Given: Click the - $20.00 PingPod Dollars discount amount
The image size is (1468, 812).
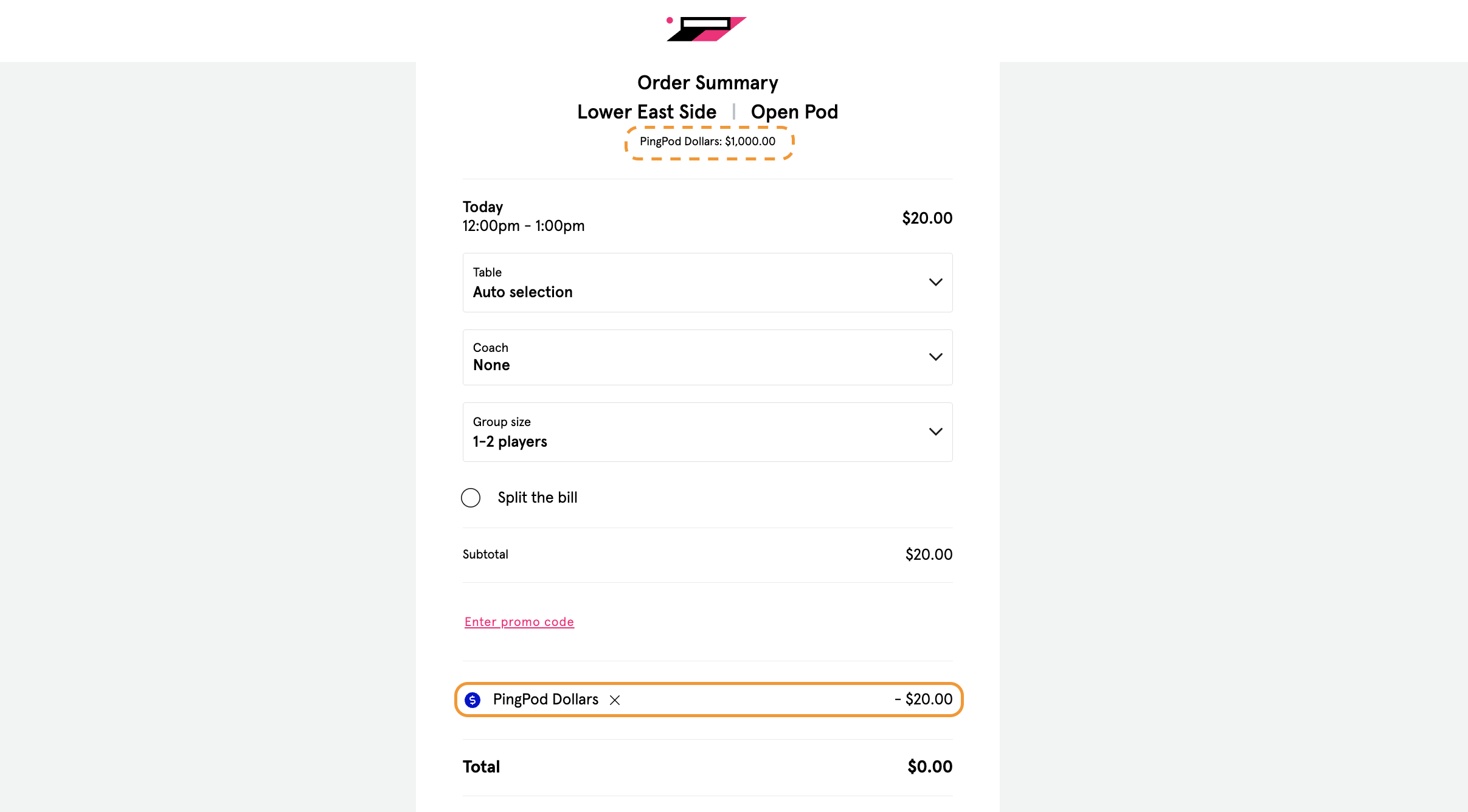Looking at the screenshot, I should (x=923, y=700).
